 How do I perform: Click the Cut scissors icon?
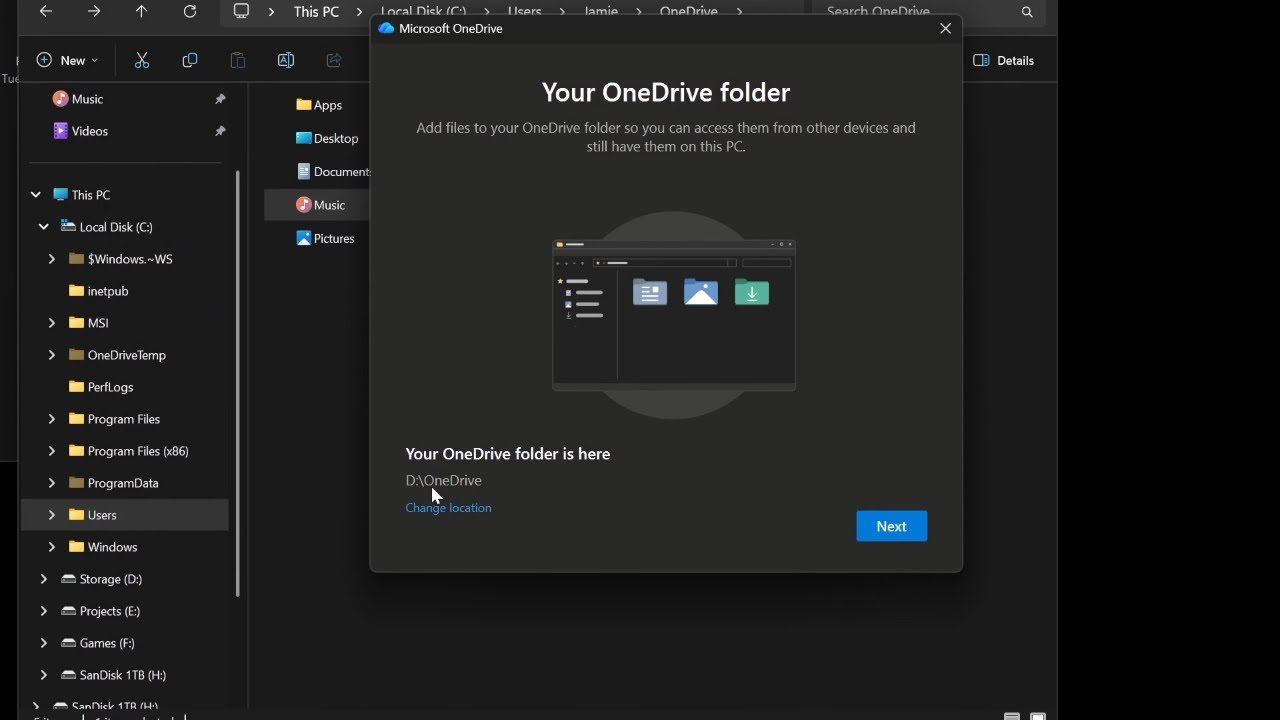pos(141,60)
